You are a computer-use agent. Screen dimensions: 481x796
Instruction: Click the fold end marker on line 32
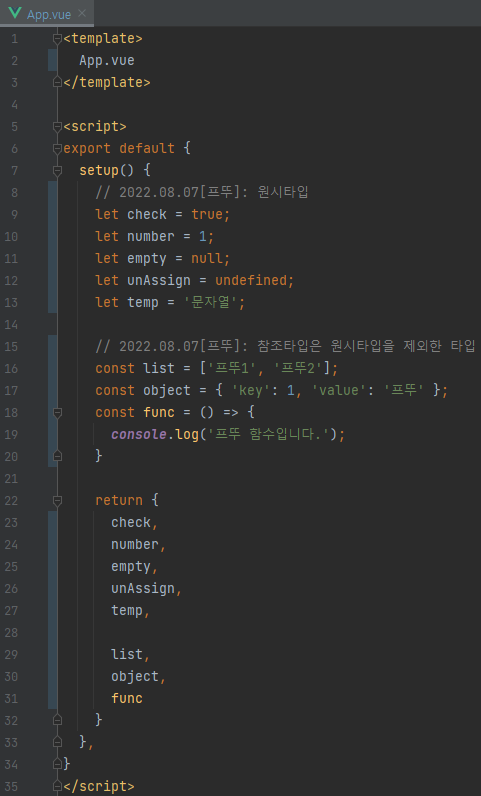57,720
